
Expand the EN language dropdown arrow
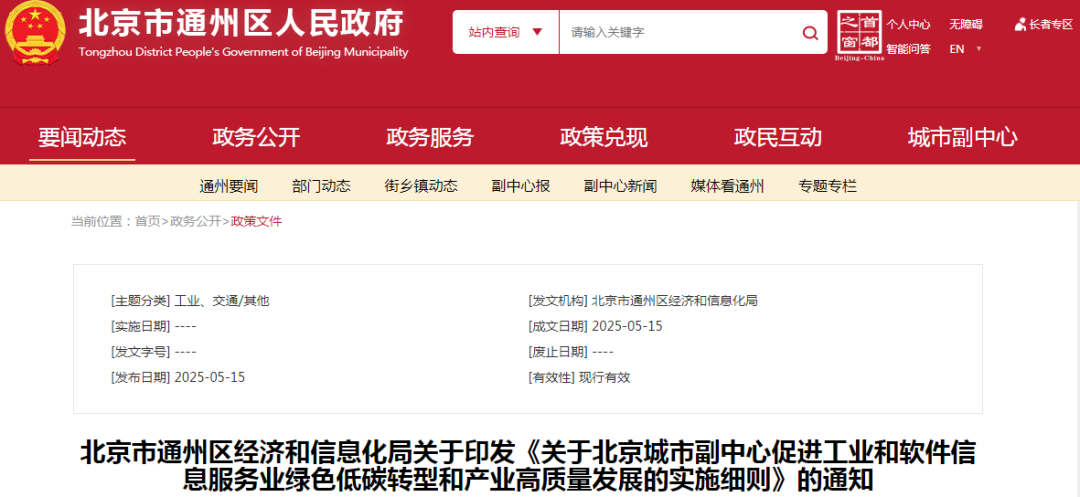tap(979, 49)
